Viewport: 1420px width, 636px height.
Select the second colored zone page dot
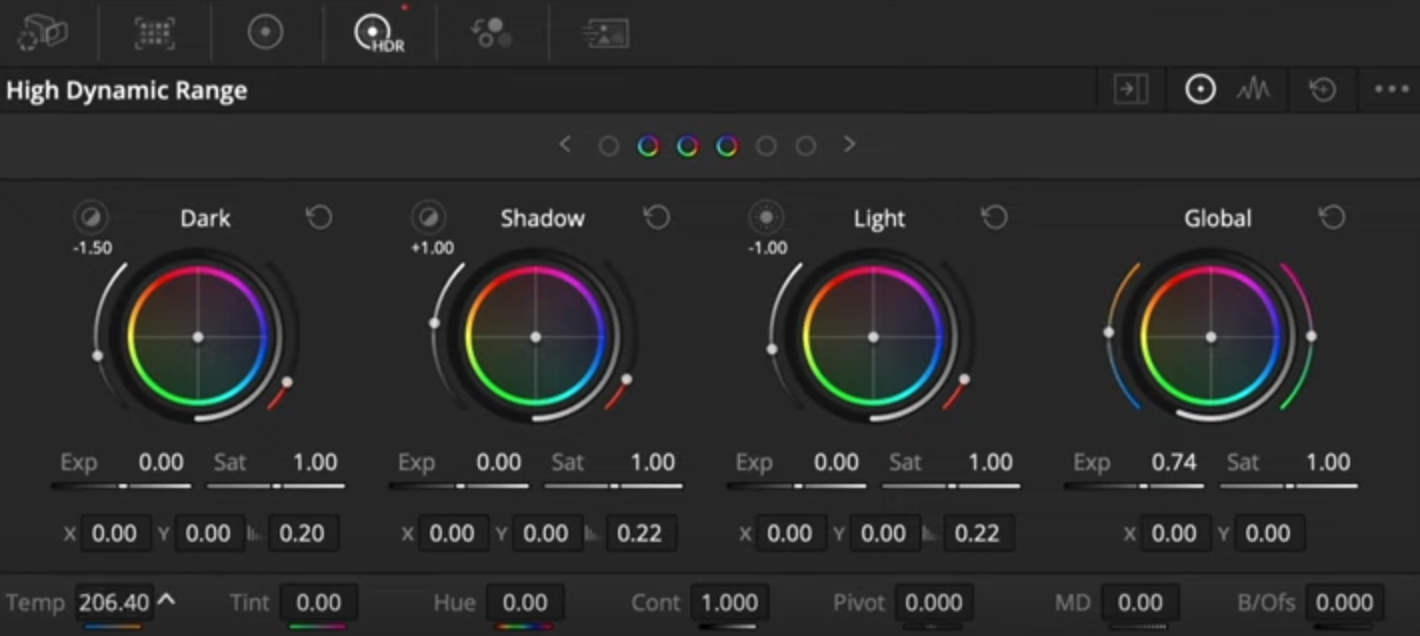click(x=648, y=147)
